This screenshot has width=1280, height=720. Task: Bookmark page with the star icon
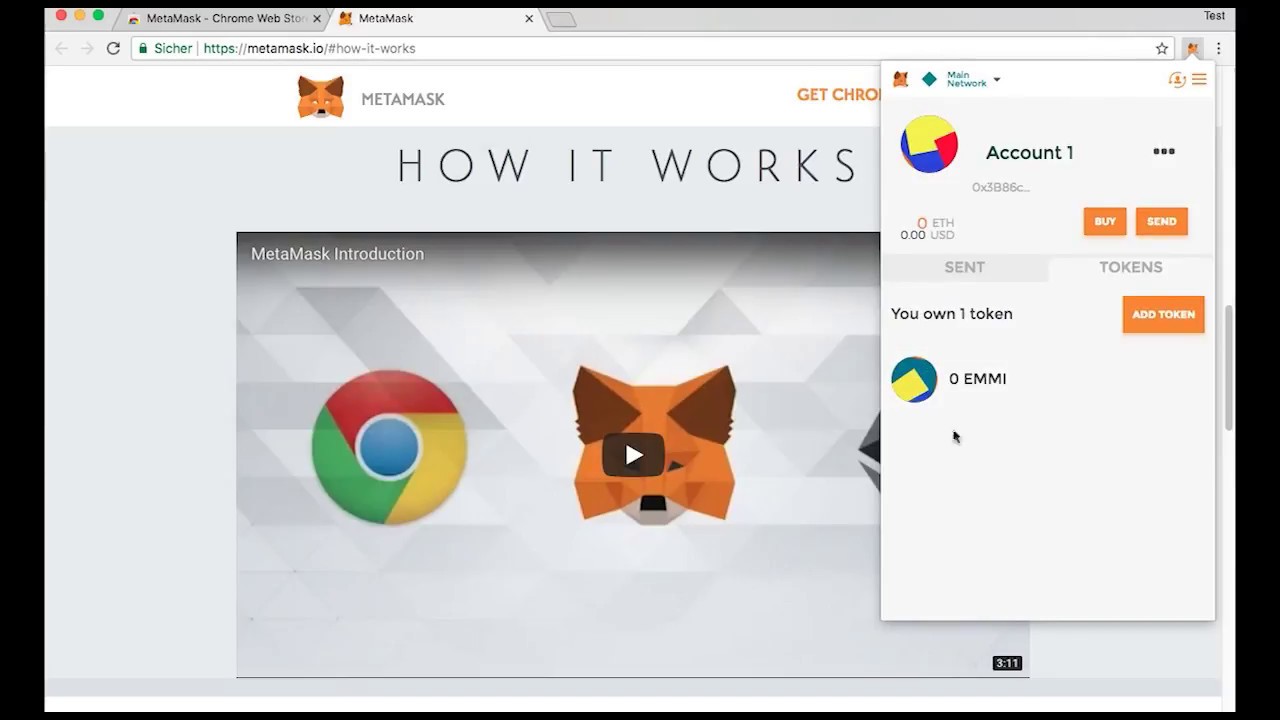pos(1162,48)
